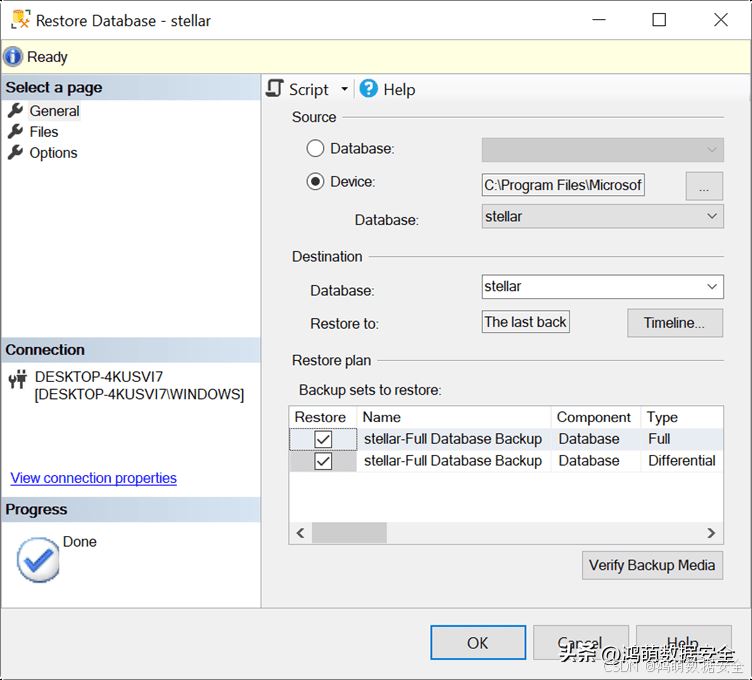Click Verify Backup Media button
The image size is (752, 680).
[x=652, y=565]
